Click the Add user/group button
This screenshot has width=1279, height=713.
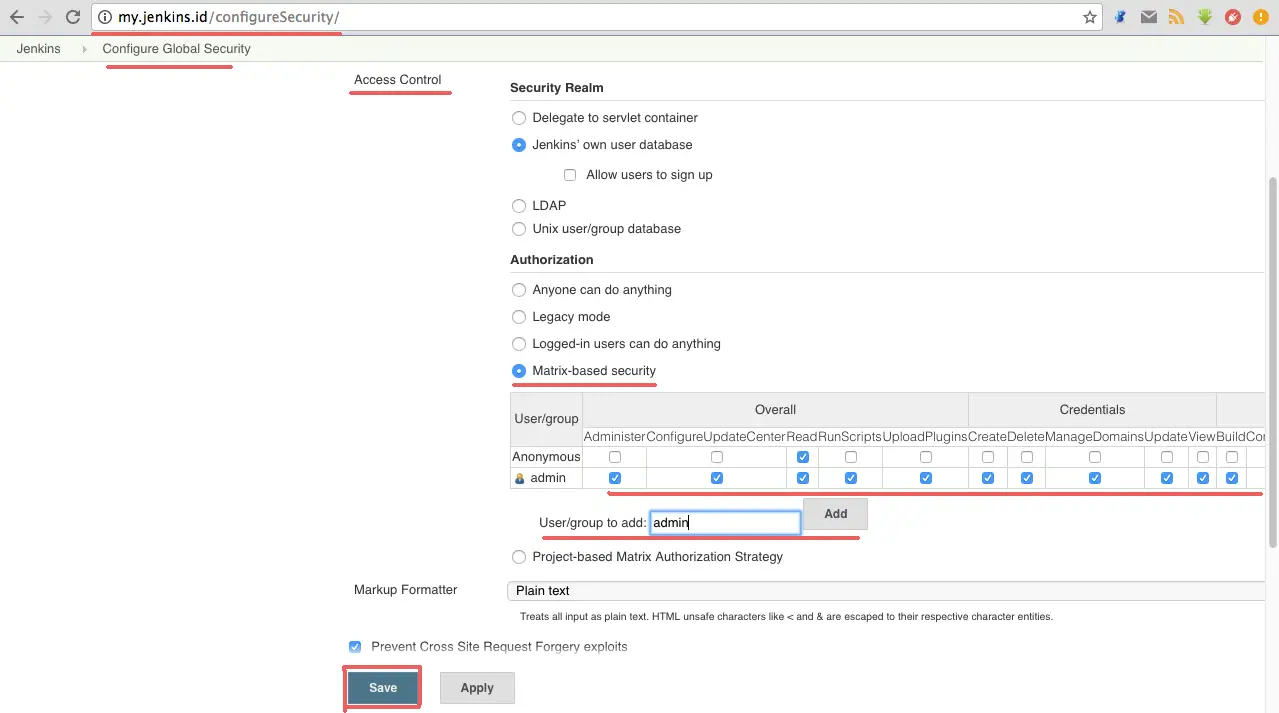click(x=836, y=514)
